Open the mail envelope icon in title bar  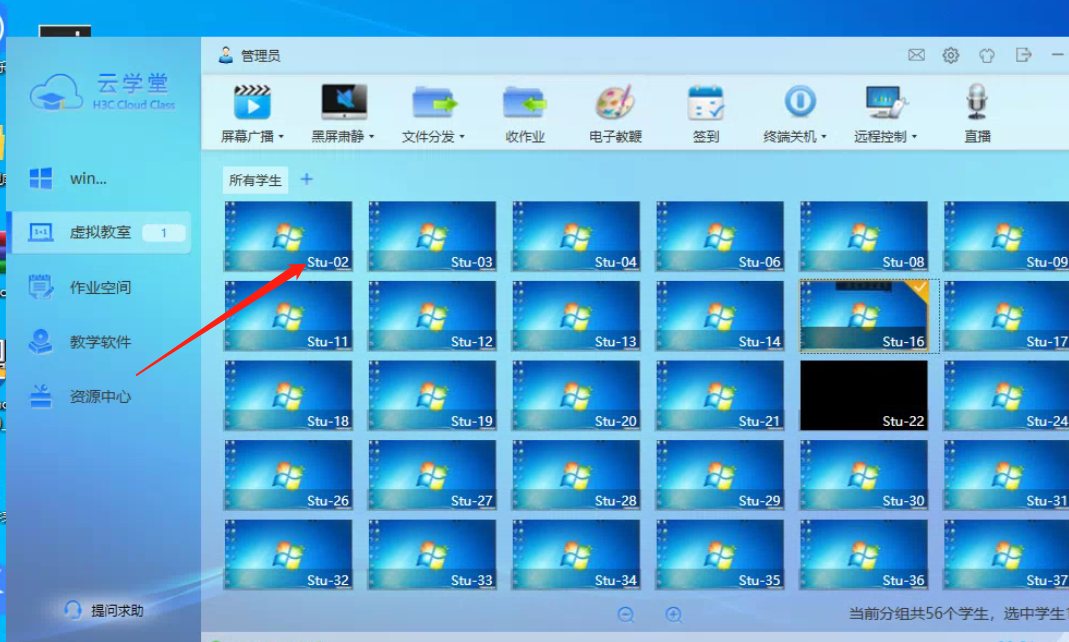(x=916, y=55)
